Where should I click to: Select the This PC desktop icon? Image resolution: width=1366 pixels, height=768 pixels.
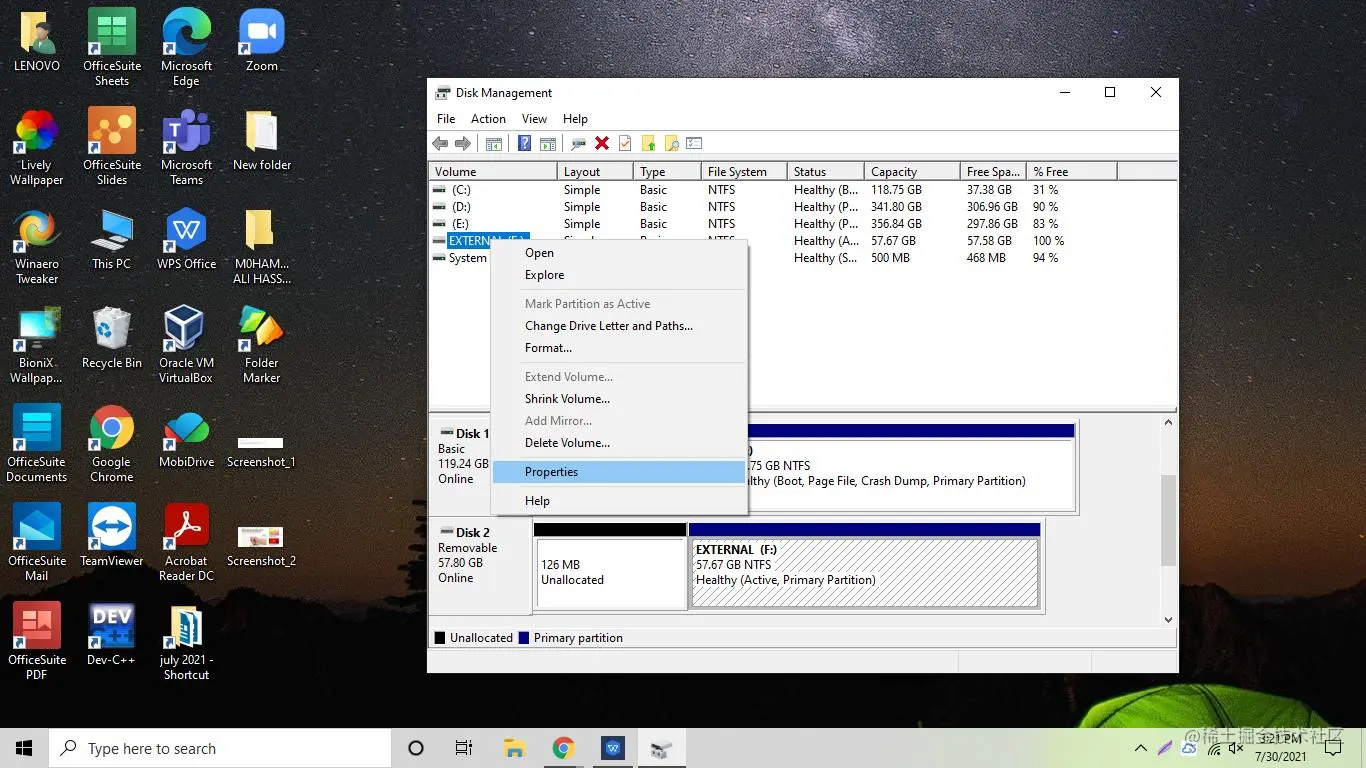click(111, 239)
